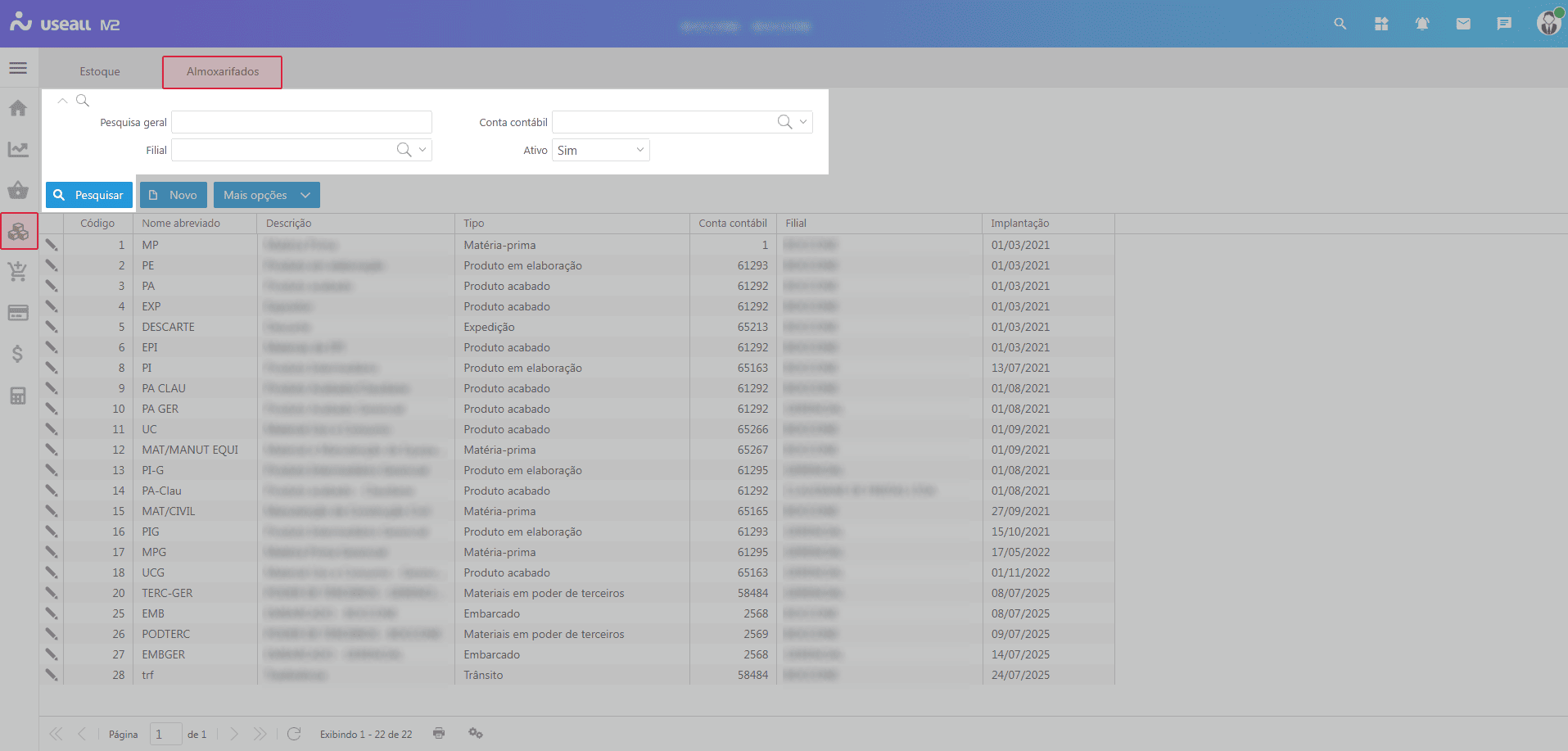
Task: Go to the Home sidebar icon
Action: [x=18, y=108]
